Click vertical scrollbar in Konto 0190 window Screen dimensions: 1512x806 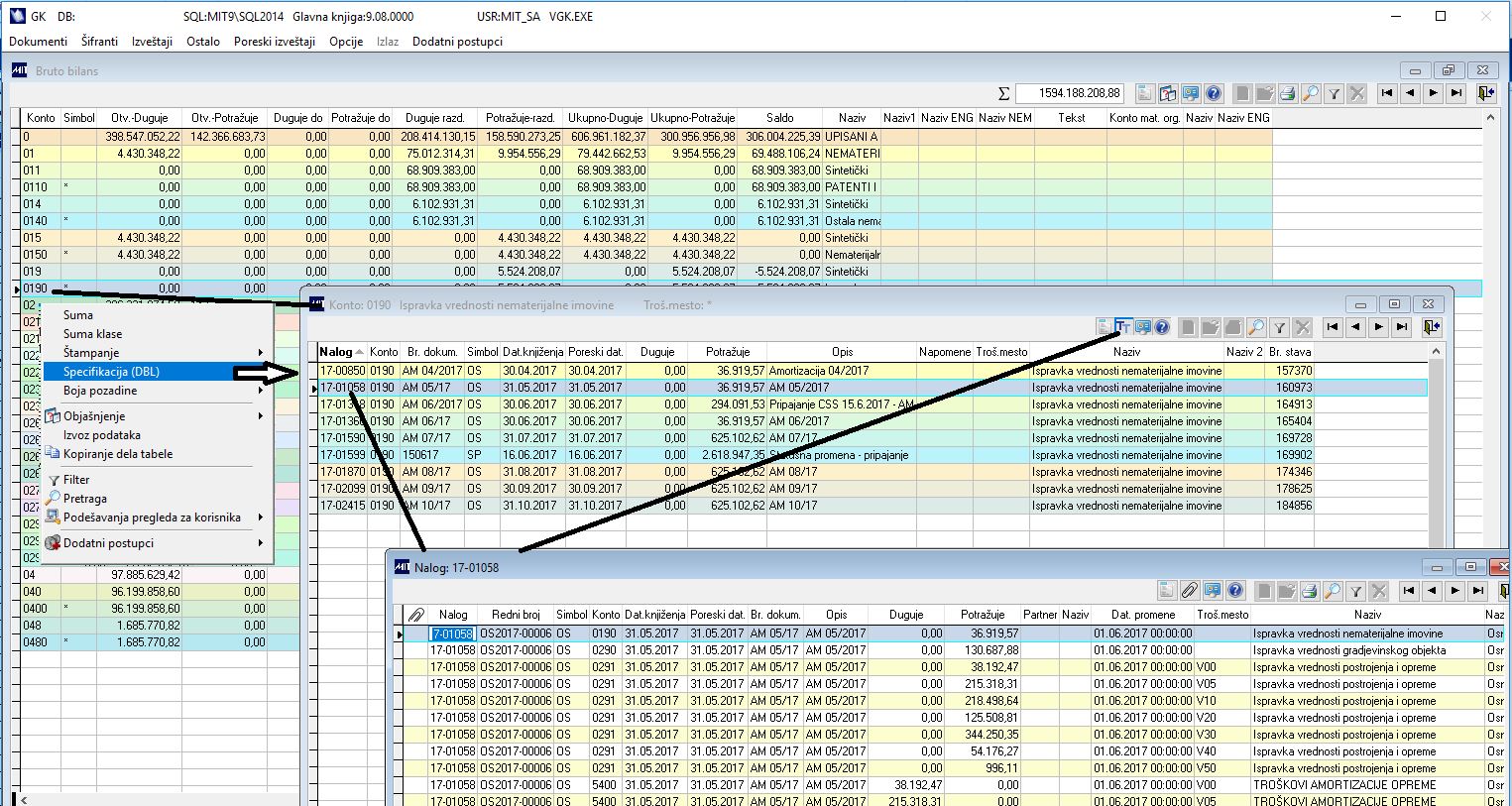click(1436, 444)
